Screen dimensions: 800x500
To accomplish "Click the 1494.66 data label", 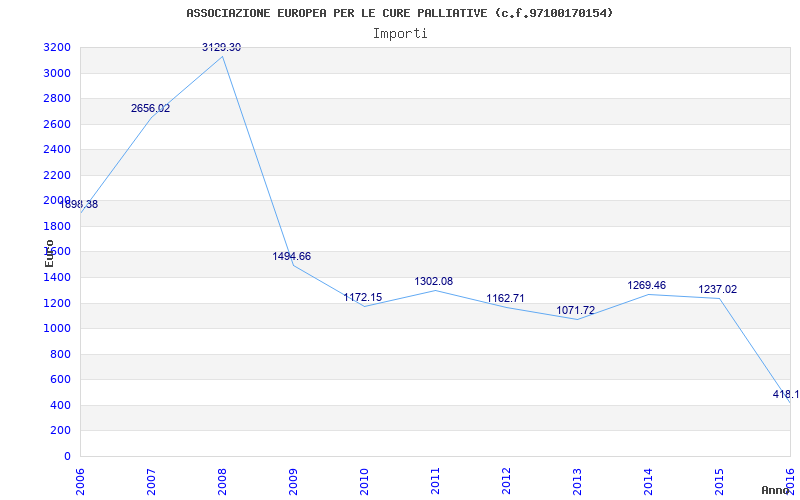I will (x=291, y=256).
